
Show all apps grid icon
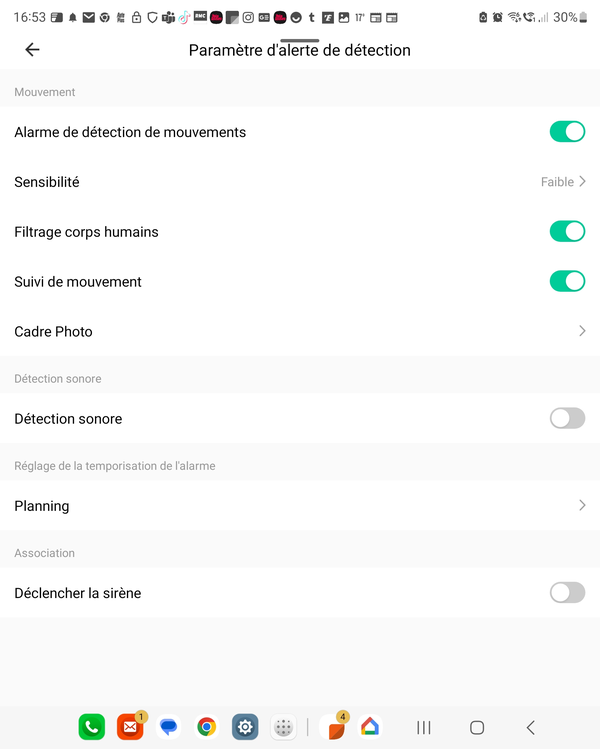(283, 727)
